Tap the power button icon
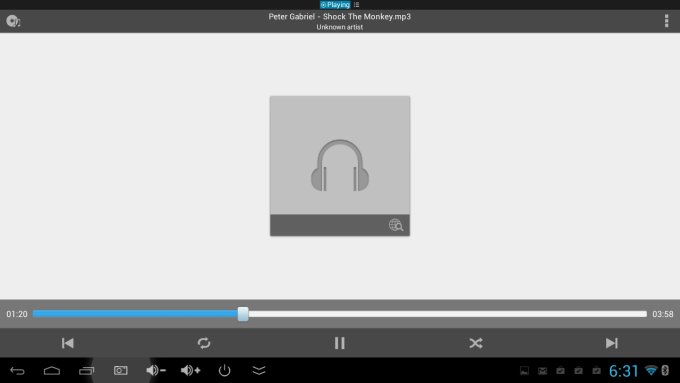 click(224, 370)
